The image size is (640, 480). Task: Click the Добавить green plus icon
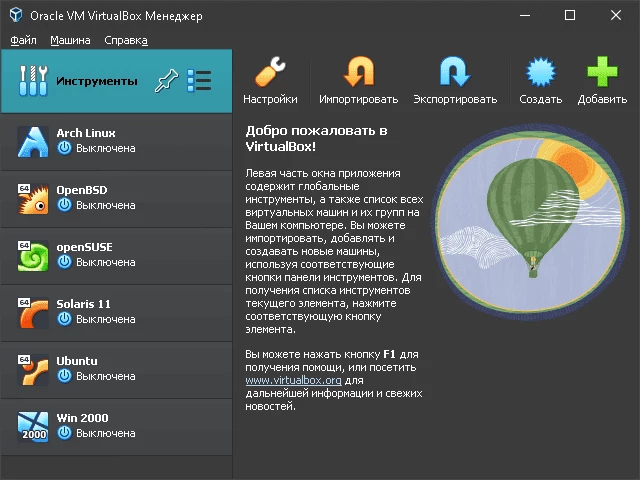pyautogui.click(x=602, y=72)
